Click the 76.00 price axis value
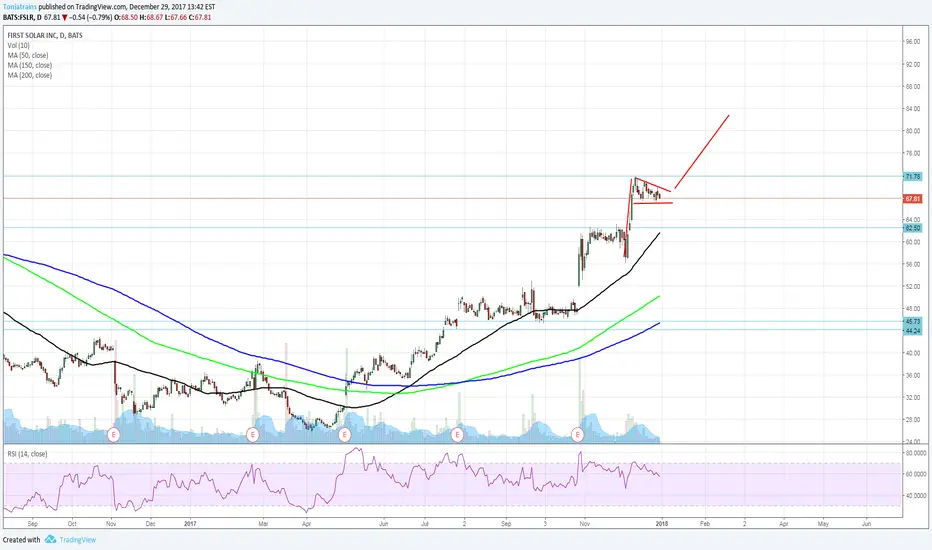Image resolution: width=932 pixels, height=550 pixels. pyautogui.click(x=912, y=153)
